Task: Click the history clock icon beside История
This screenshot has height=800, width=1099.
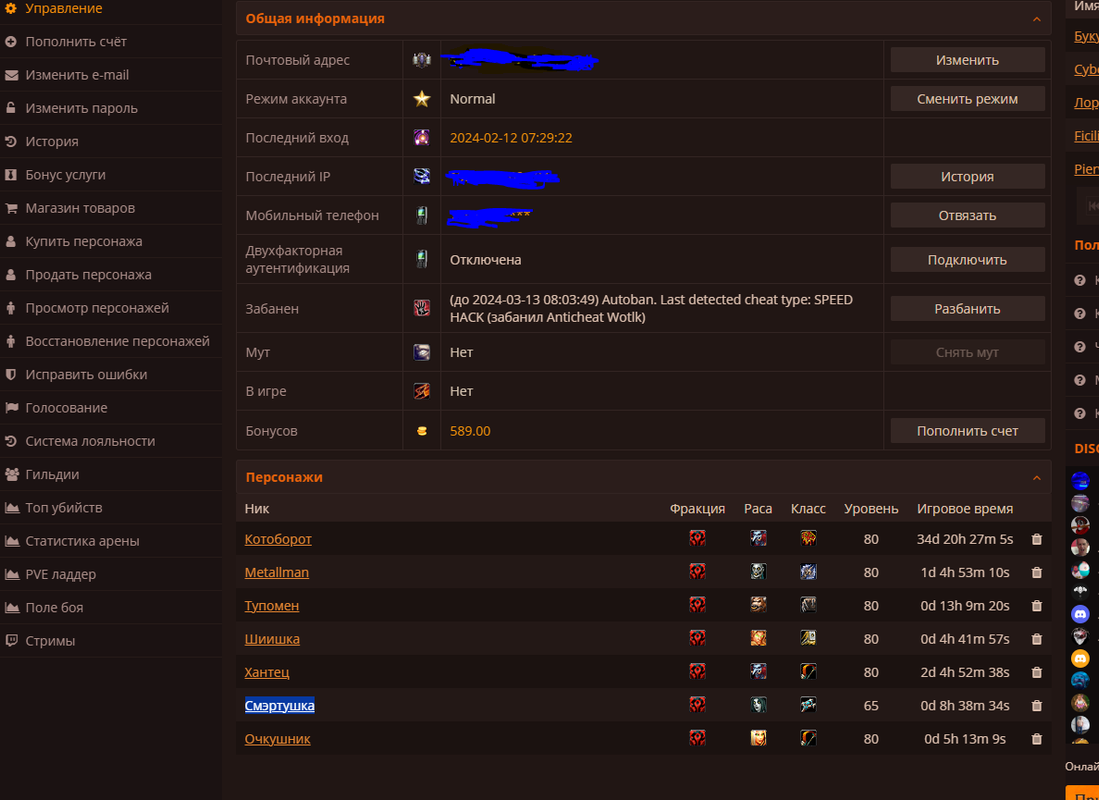Action: (11, 142)
